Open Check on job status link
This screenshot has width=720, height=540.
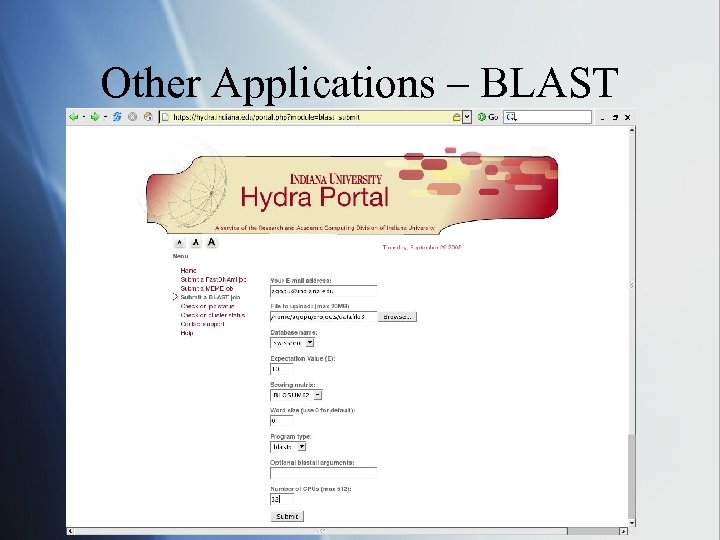coord(208,306)
